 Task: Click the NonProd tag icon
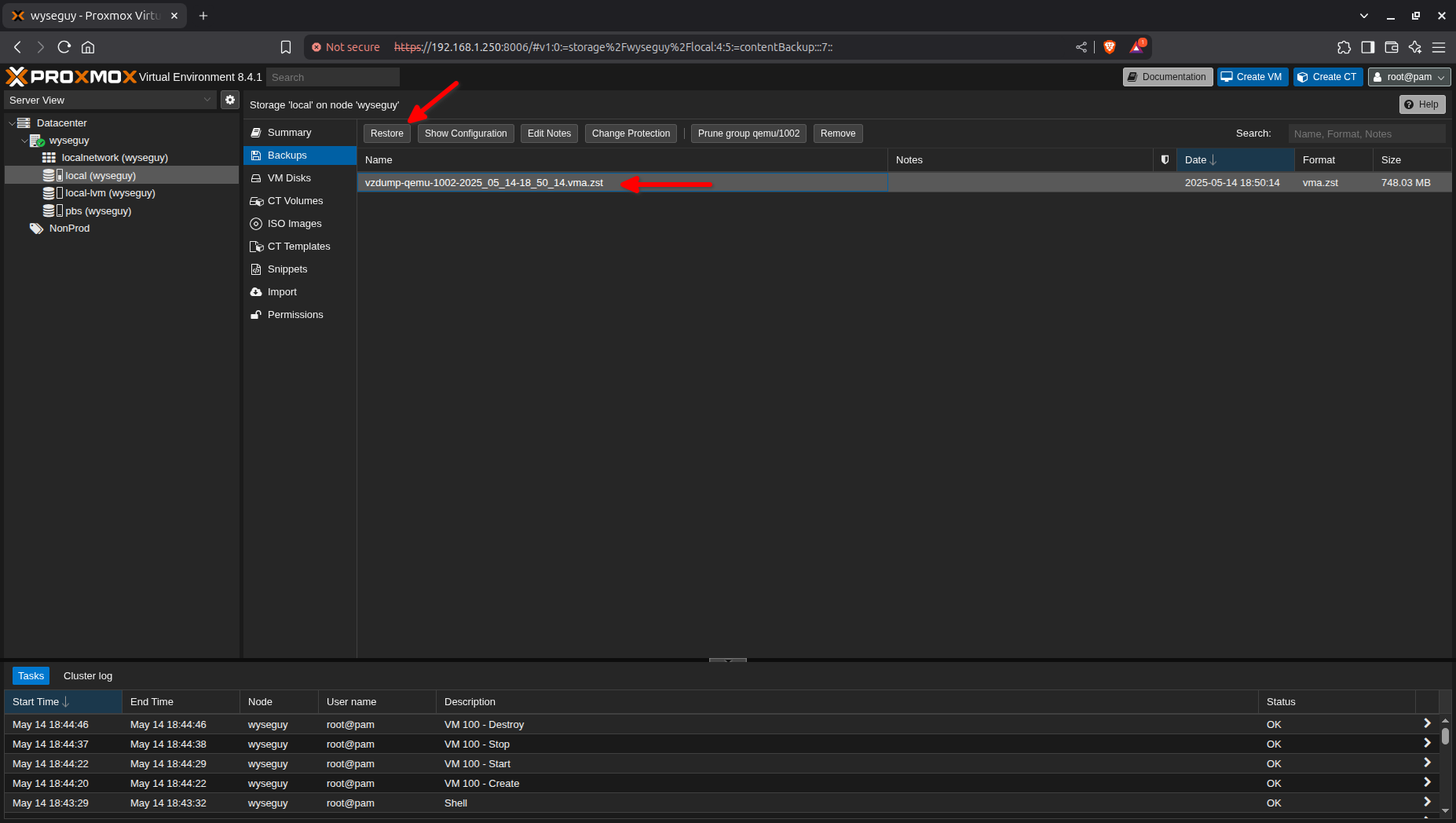coord(36,229)
